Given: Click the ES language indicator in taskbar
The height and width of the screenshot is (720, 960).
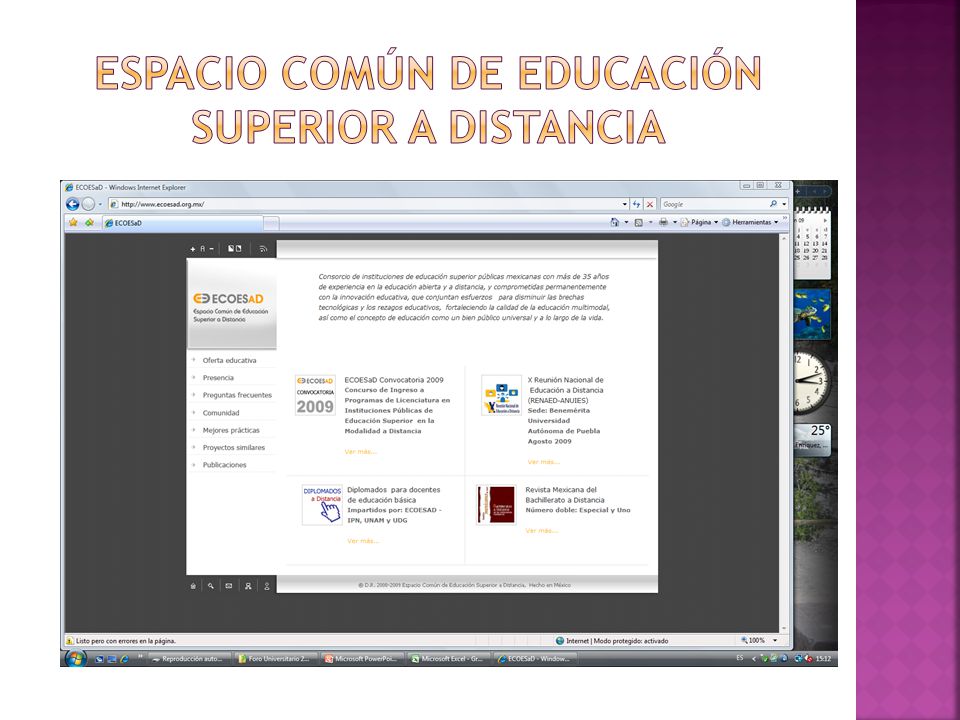Looking at the screenshot, I should pos(740,658).
